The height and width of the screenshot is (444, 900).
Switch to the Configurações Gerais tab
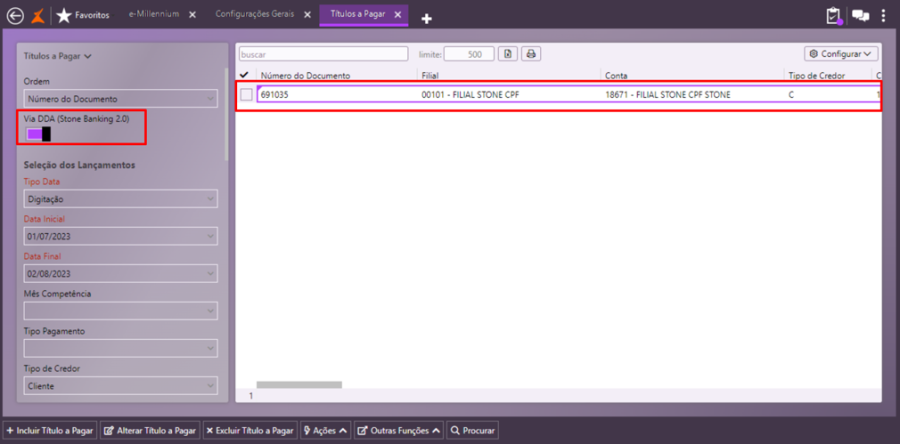tap(255, 14)
